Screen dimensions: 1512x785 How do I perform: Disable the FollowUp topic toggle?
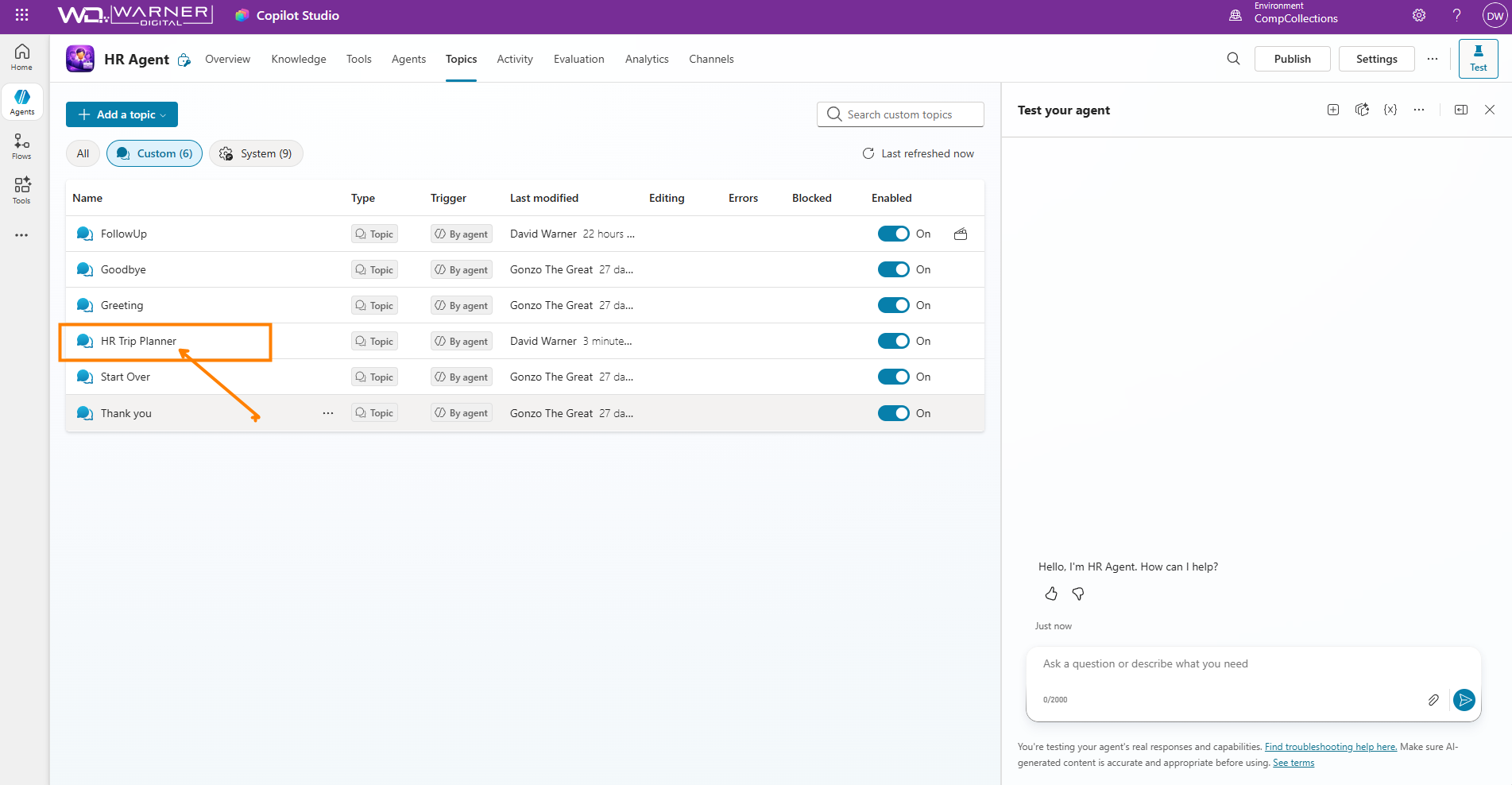(x=893, y=234)
